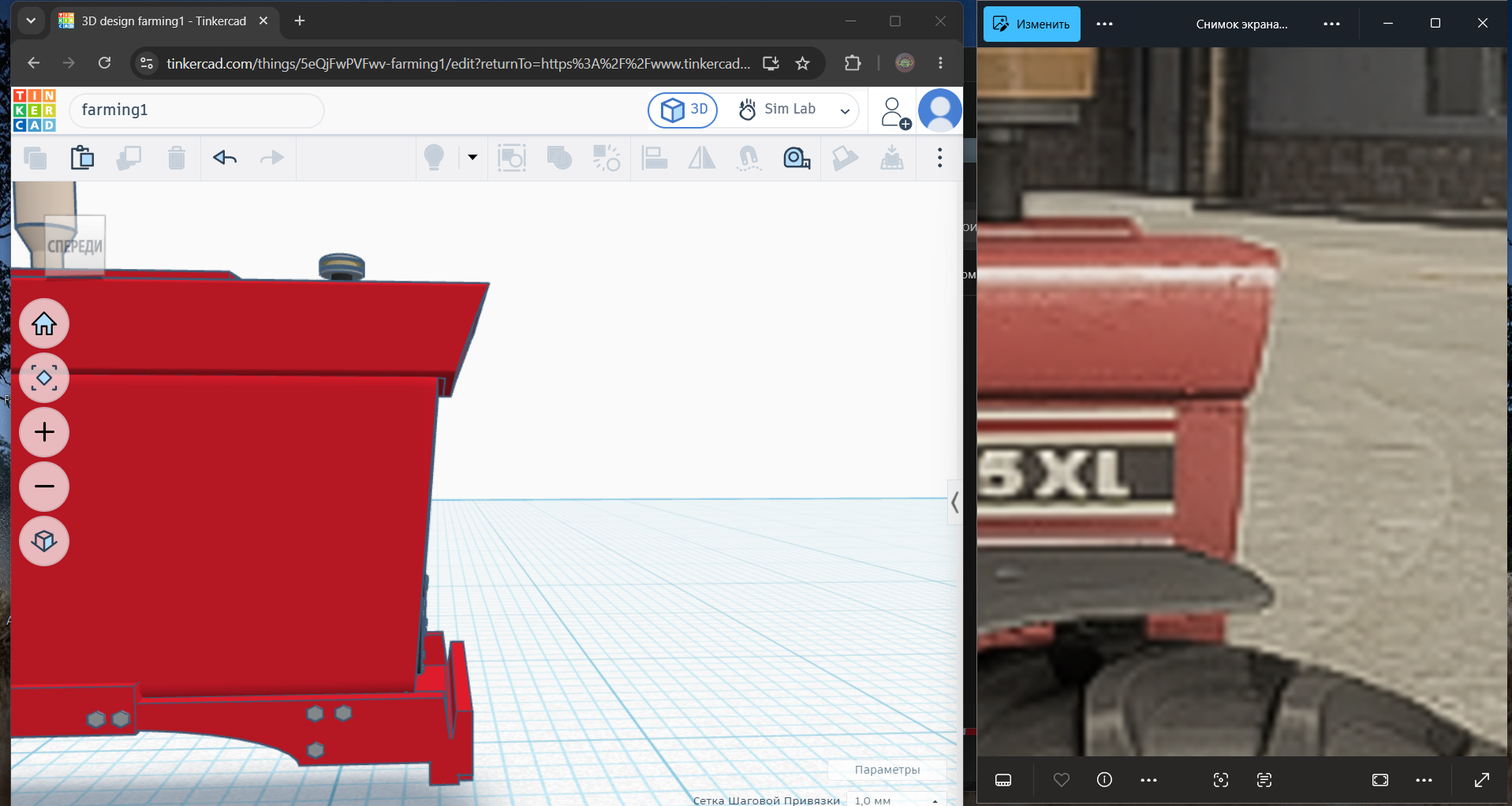Open Tinkercad toolbar more options menu

pos(939,159)
